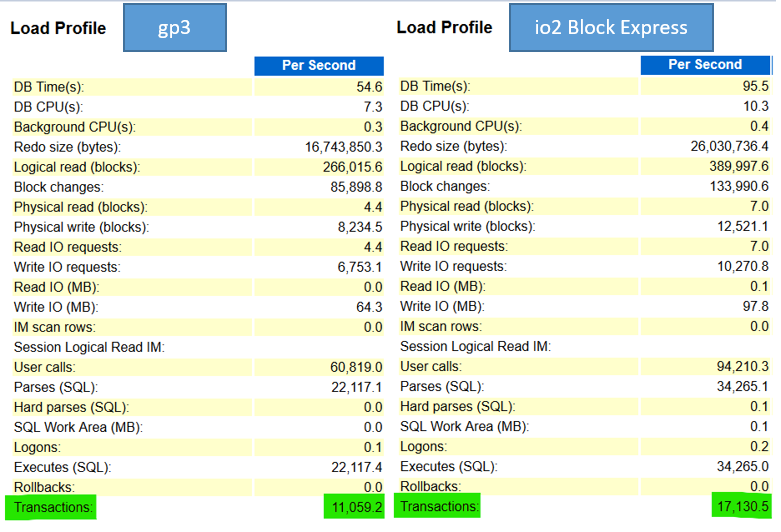Click io2 Background CPU value 0.4
This screenshot has width=781, height=532.
[760, 126]
